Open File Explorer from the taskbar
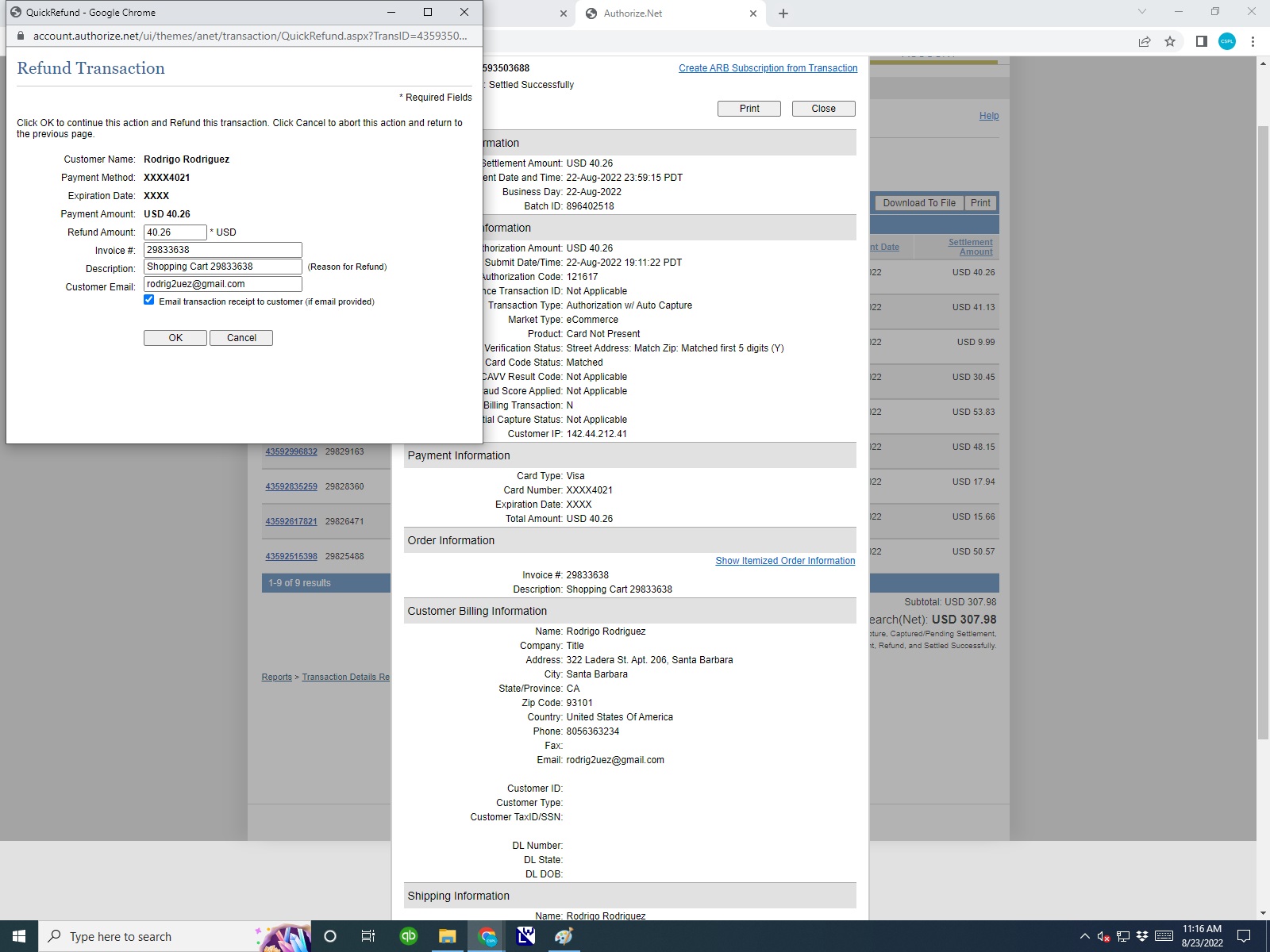 448,936
